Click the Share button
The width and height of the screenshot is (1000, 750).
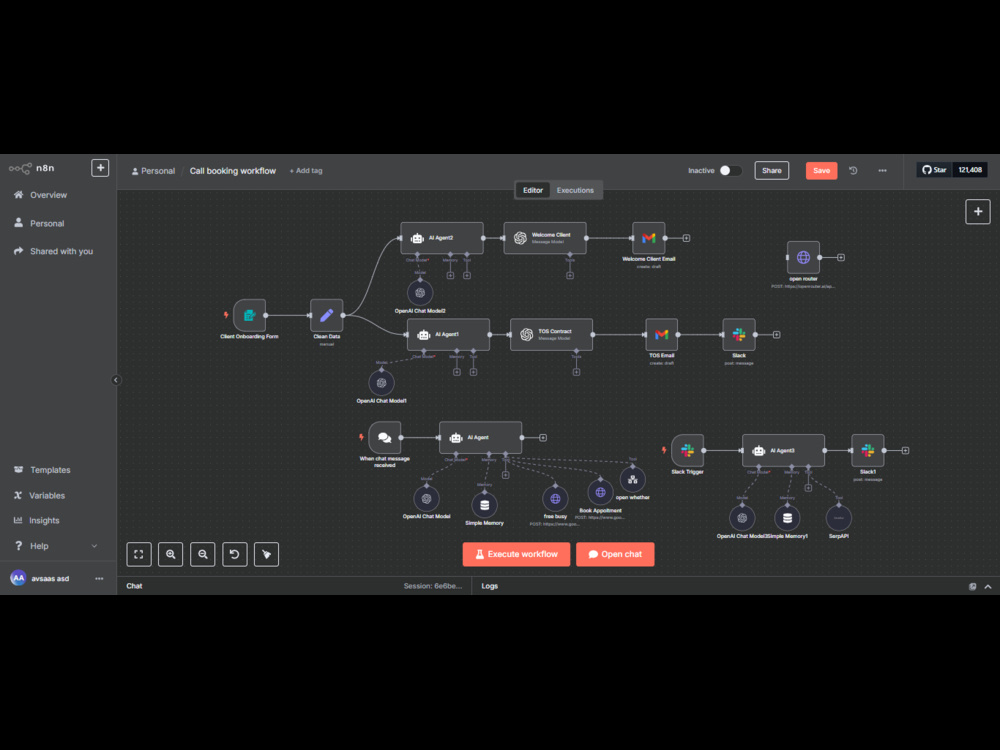(x=772, y=170)
